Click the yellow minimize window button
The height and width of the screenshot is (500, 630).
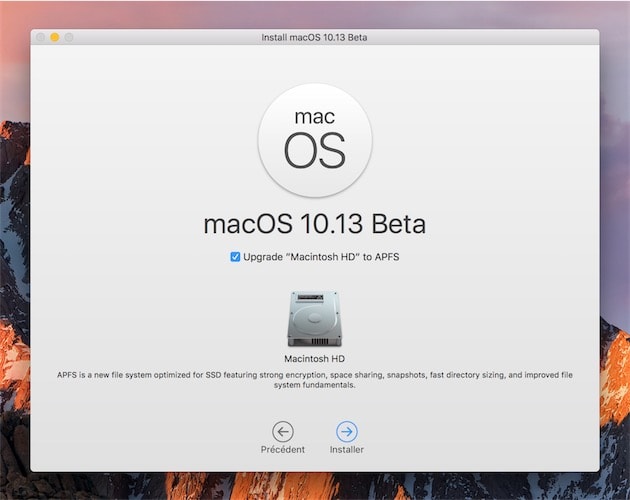coord(55,37)
